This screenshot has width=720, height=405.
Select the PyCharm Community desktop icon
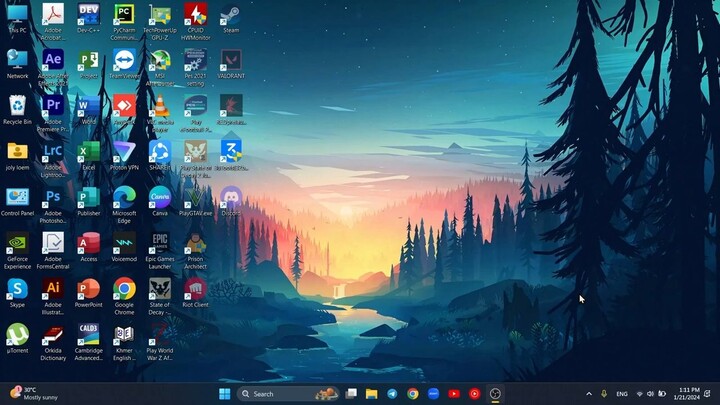(x=124, y=16)
